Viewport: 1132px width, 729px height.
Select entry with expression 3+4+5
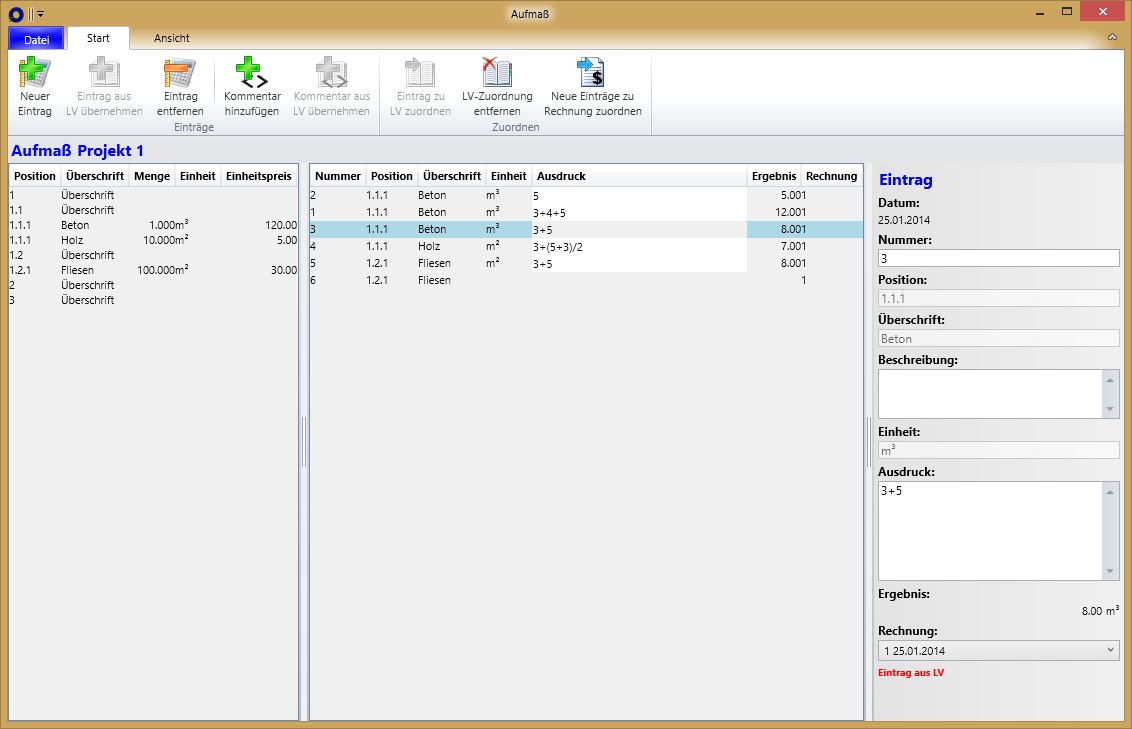click(586, 212)
